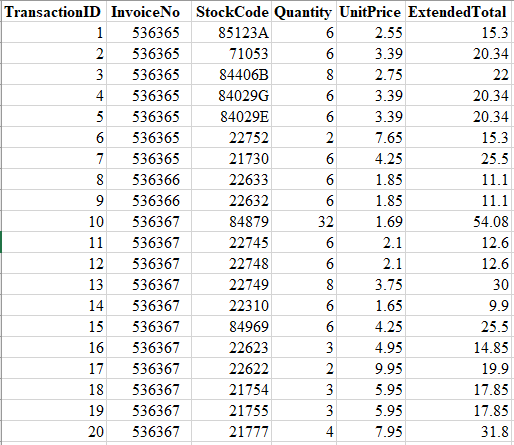
Task: Click StockCode cell 71053
Action: click(232, 54)
